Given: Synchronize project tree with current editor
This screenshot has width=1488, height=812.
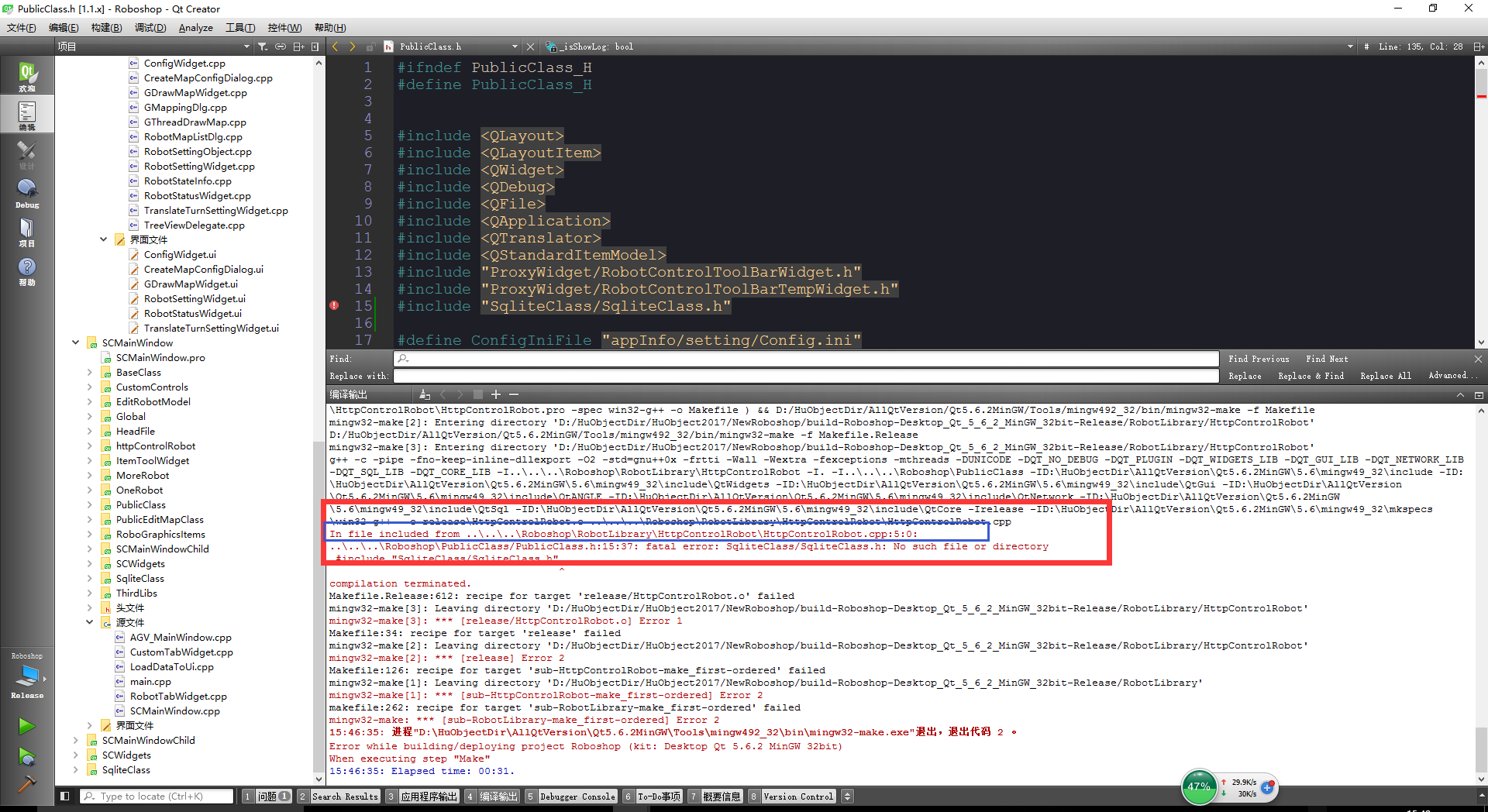Looking at the screenshot, I should [281, 46].
